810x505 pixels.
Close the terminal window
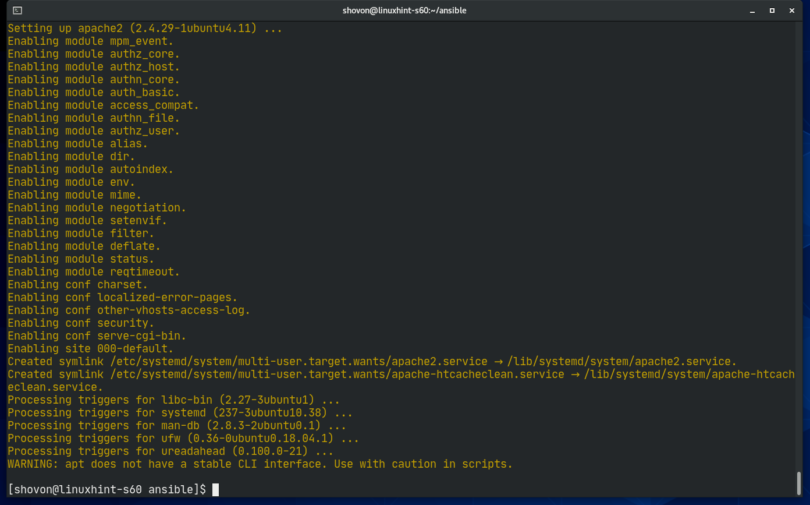click(791, 10)
